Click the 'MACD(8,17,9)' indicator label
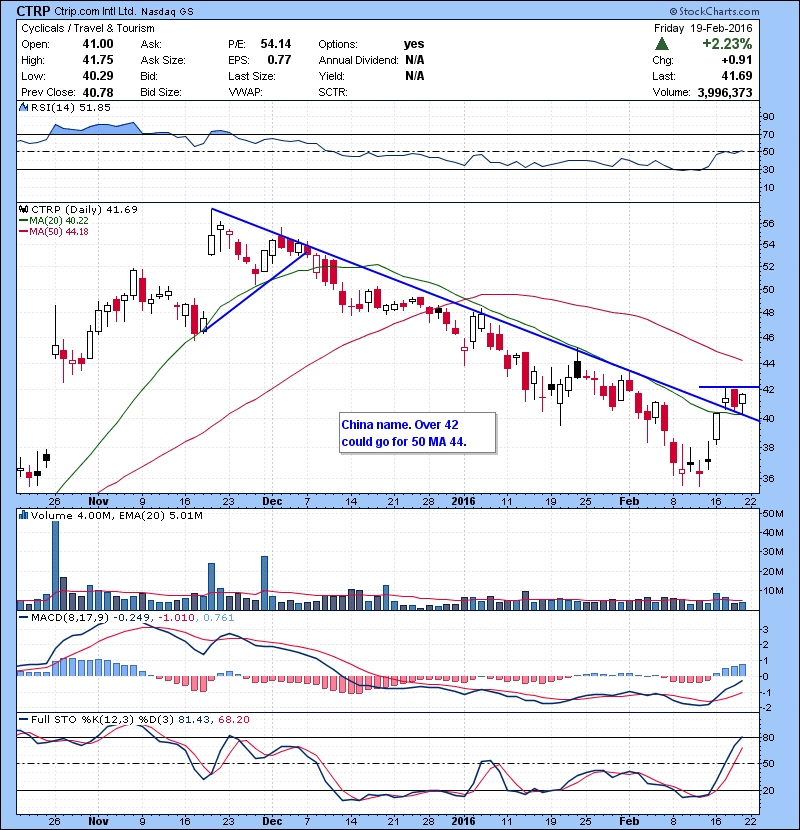The image size is (800, 830). tap(70, 617)
